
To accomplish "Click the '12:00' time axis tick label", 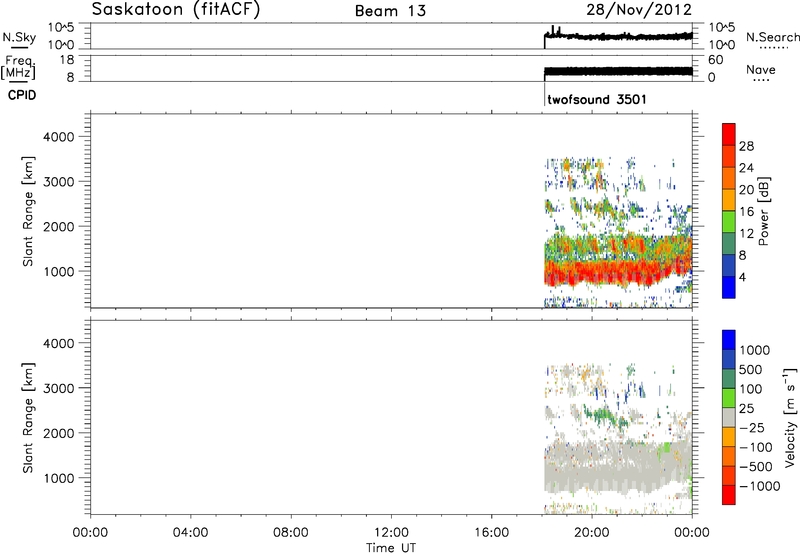I will pyautogui.click(x=391, y=533).
